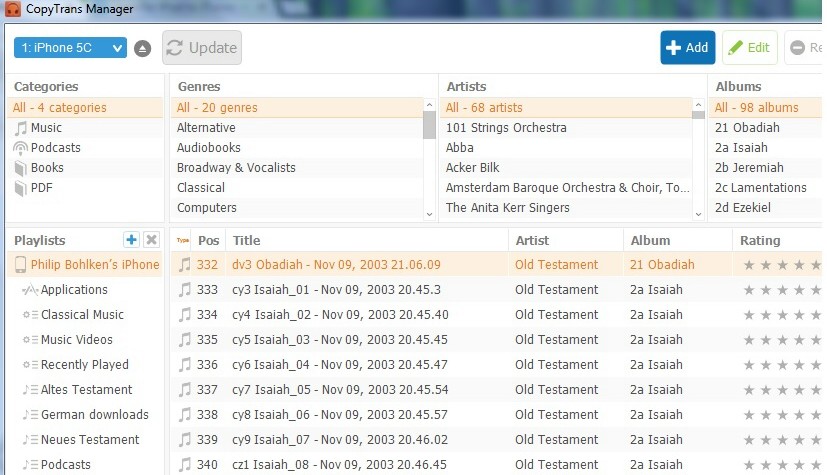The height and width of the screenshot is (475, 827).
Task: Filter by Classical genre
Action: coord(297,188)
